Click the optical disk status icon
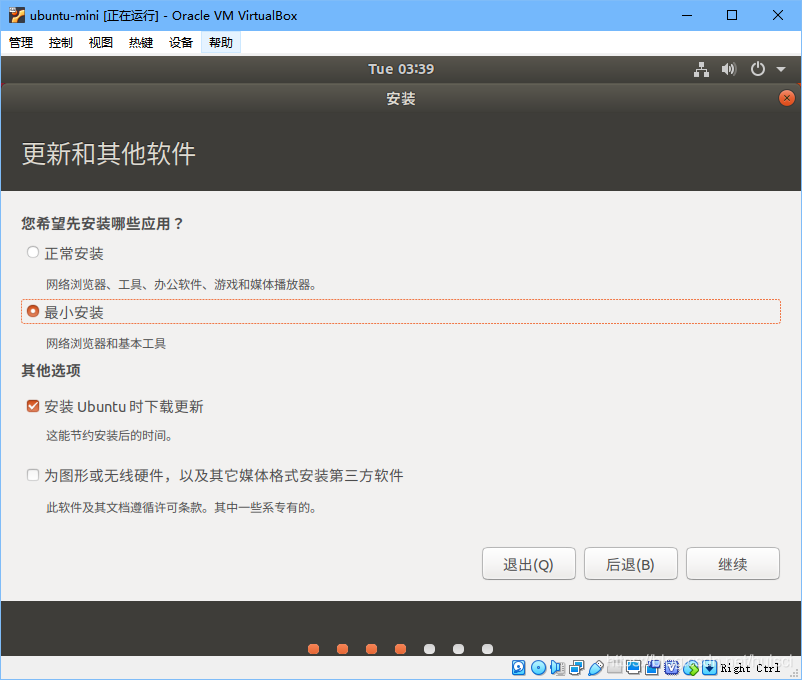This screenshot has width=802, height=680. pyautogui.click(x=538, y=667)
